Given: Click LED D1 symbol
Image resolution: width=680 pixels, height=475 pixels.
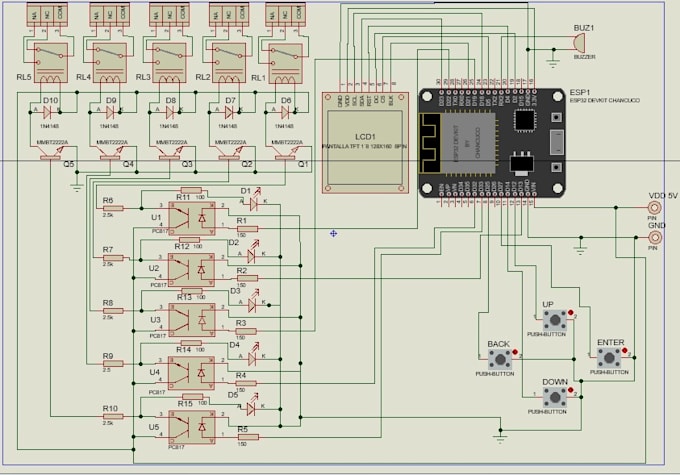Looking at the screenshot, I should coord(254,200).
